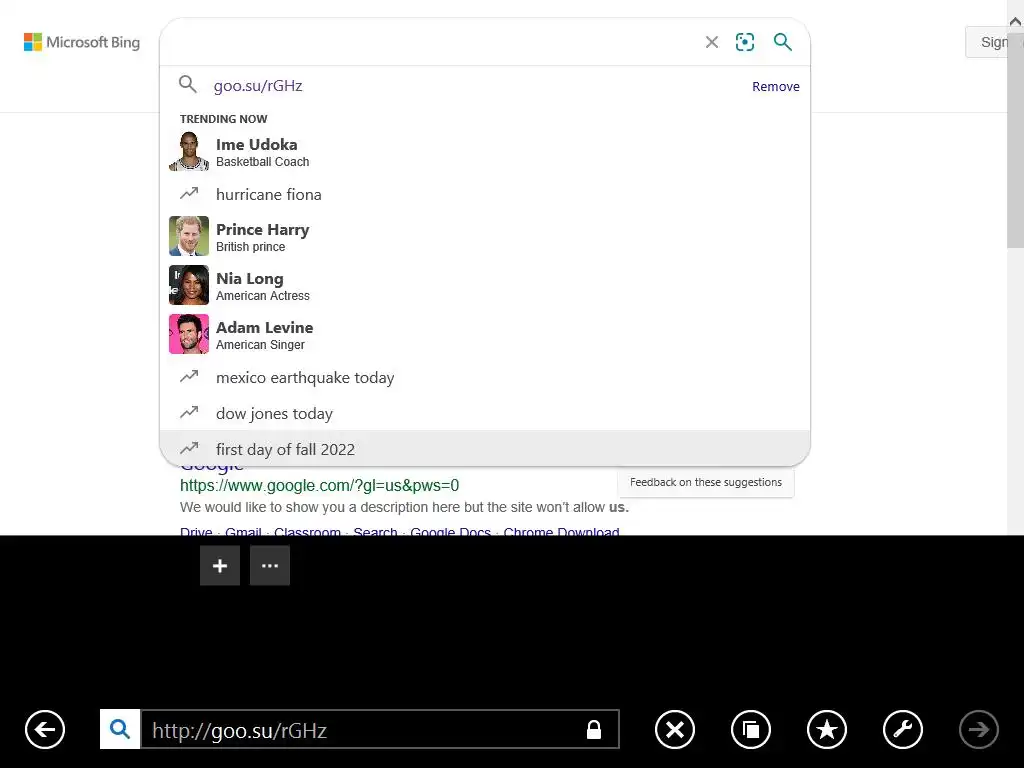
Task: Open the google.com result URL link
Action: pyautogui.click(x=319, y=486)
